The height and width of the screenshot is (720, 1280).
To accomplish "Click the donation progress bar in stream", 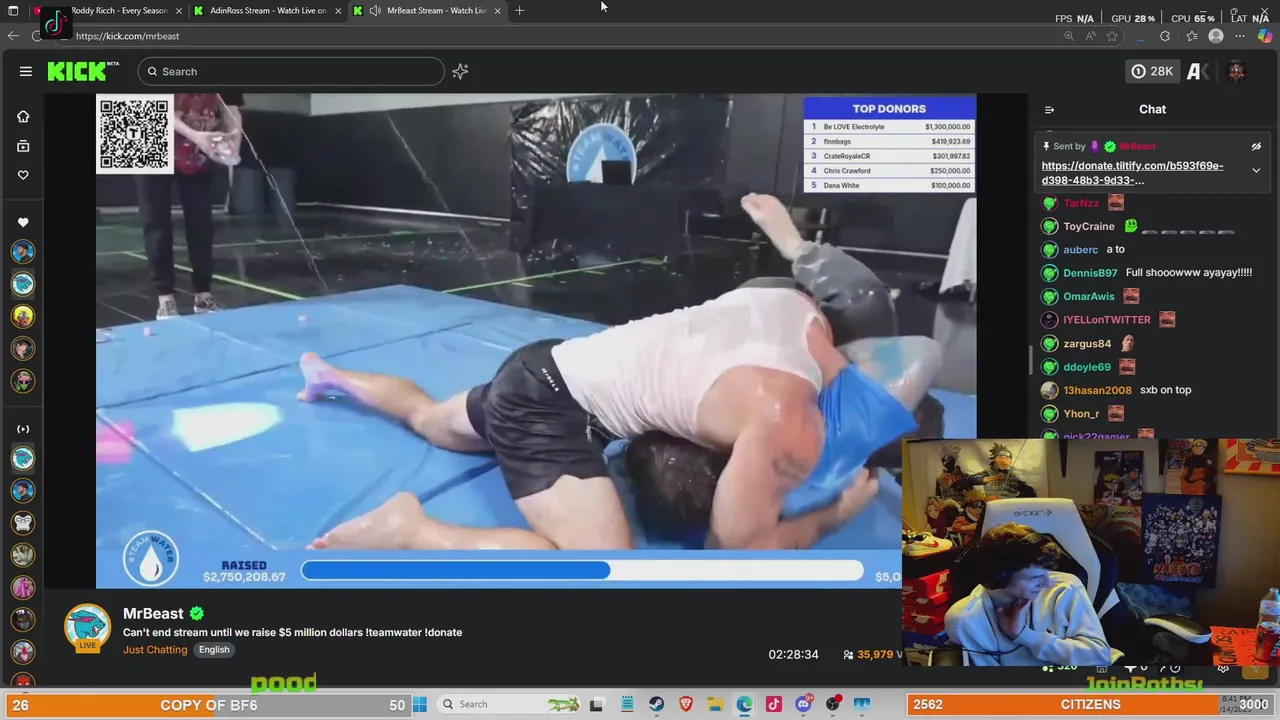I will (x=582, y=570).
